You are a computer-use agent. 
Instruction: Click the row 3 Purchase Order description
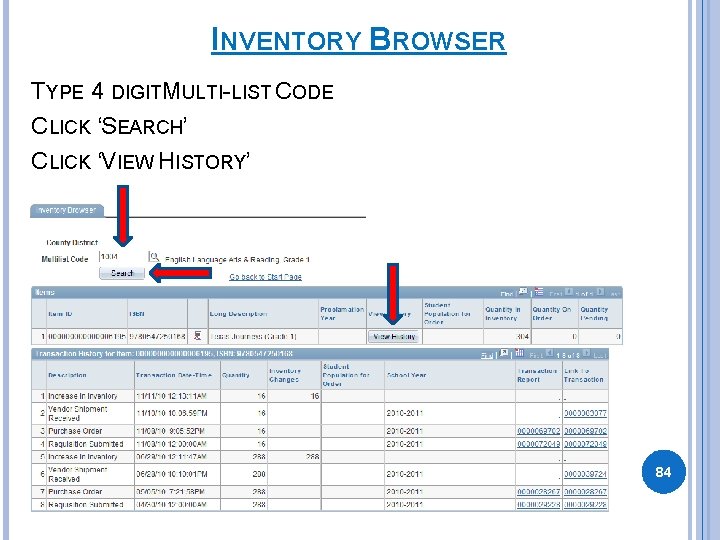pos(75,431)
